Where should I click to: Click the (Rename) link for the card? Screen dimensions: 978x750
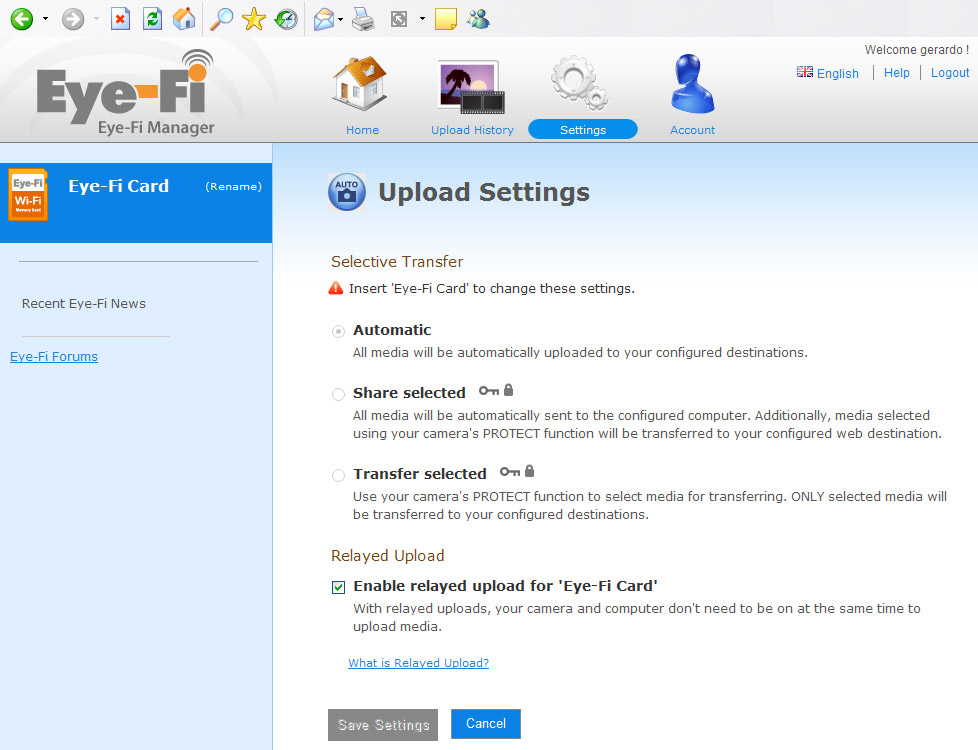(x=233, y=187)
